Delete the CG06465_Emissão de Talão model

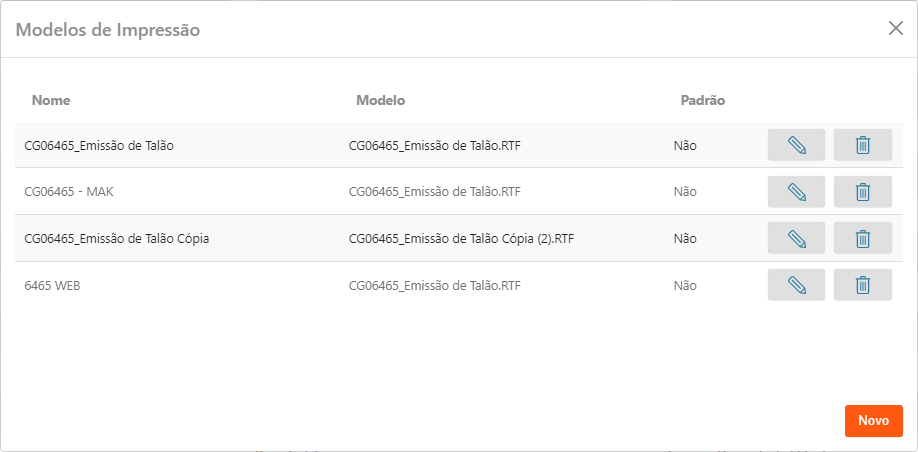click(x=862, y=145)
